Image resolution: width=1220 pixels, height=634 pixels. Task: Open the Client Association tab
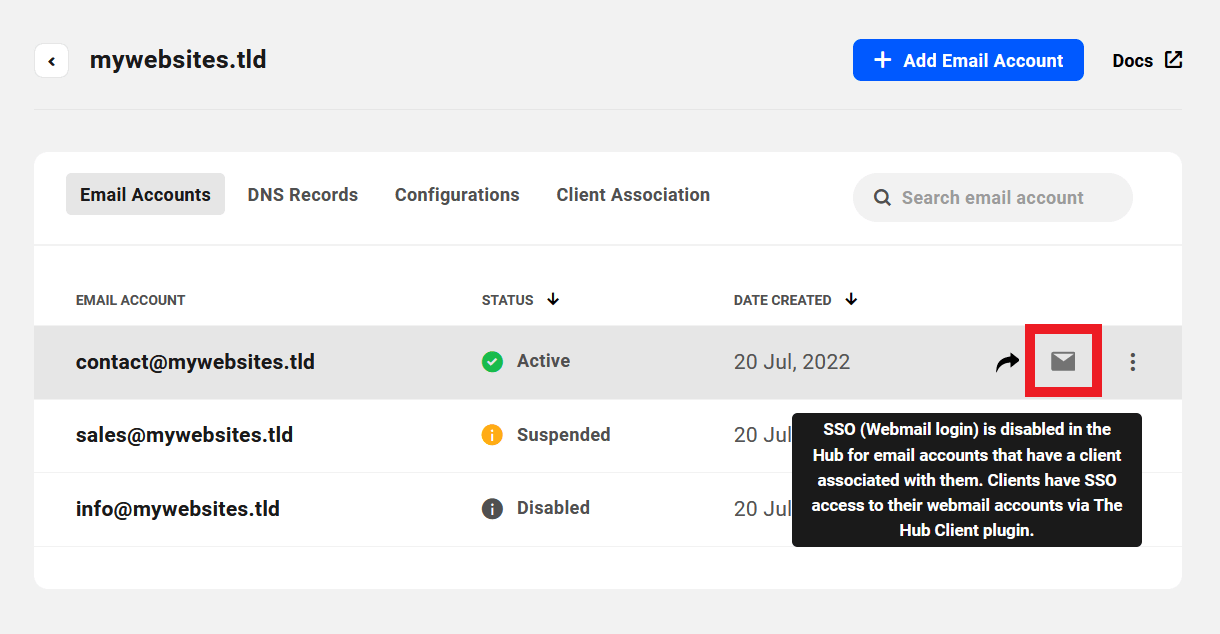[x=633, y=194]
